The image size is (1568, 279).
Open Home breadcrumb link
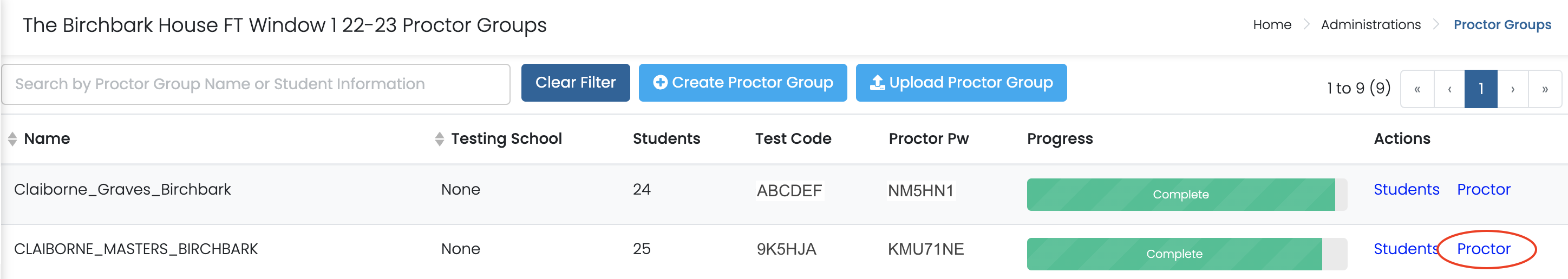tap(1272, 25)
